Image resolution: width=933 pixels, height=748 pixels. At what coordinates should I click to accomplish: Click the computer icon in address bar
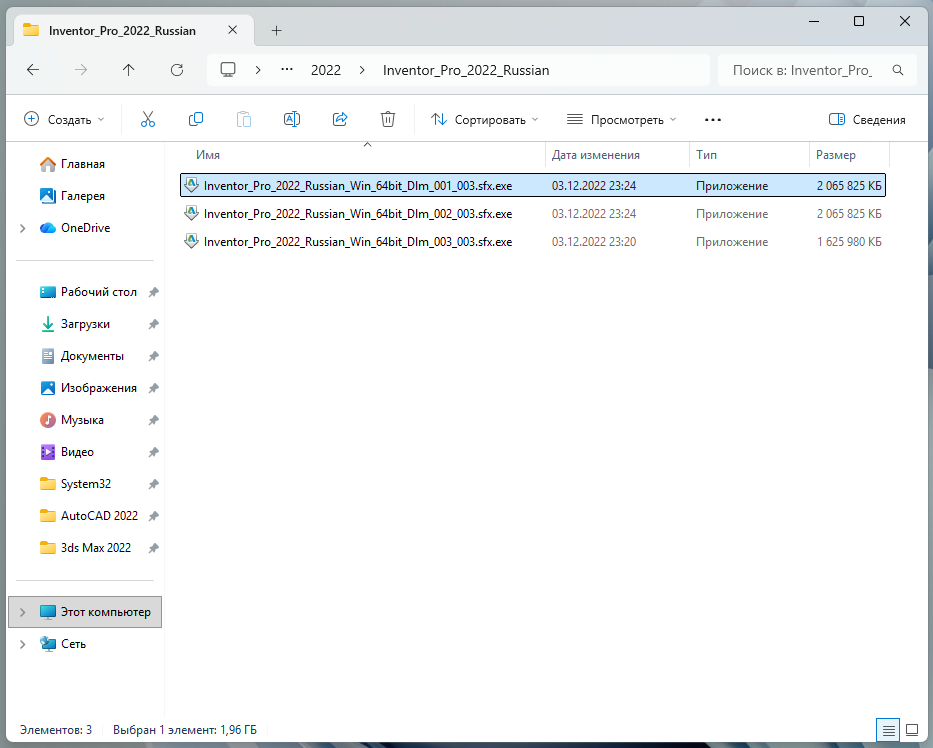(228, 70)
